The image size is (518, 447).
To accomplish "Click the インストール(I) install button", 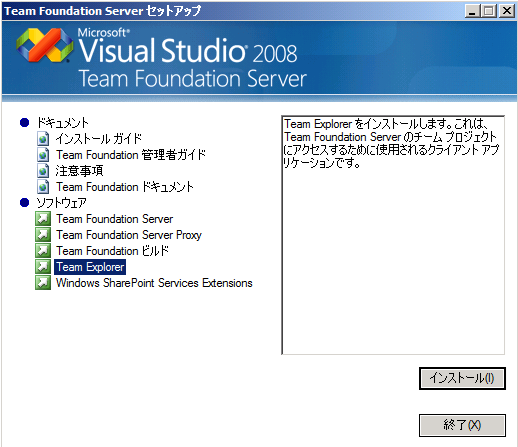I will [462, 378].
